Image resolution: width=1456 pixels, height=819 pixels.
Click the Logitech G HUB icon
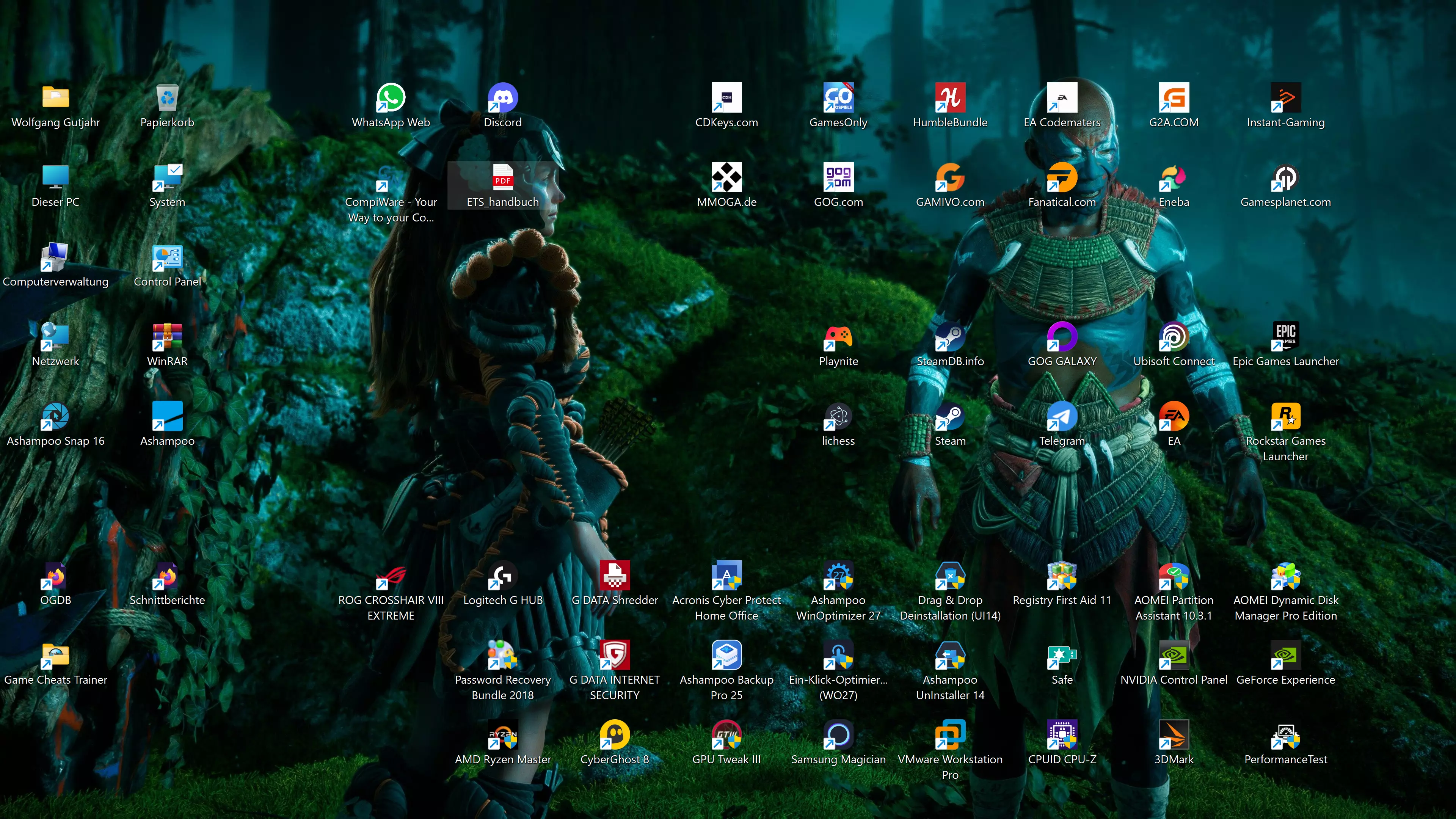502,576
